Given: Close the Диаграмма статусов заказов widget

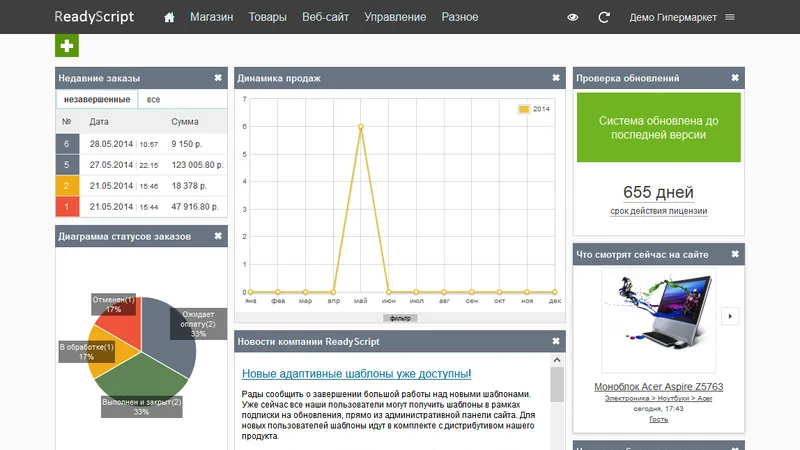Looking at the screenshot, I should [x=218, y=236].
